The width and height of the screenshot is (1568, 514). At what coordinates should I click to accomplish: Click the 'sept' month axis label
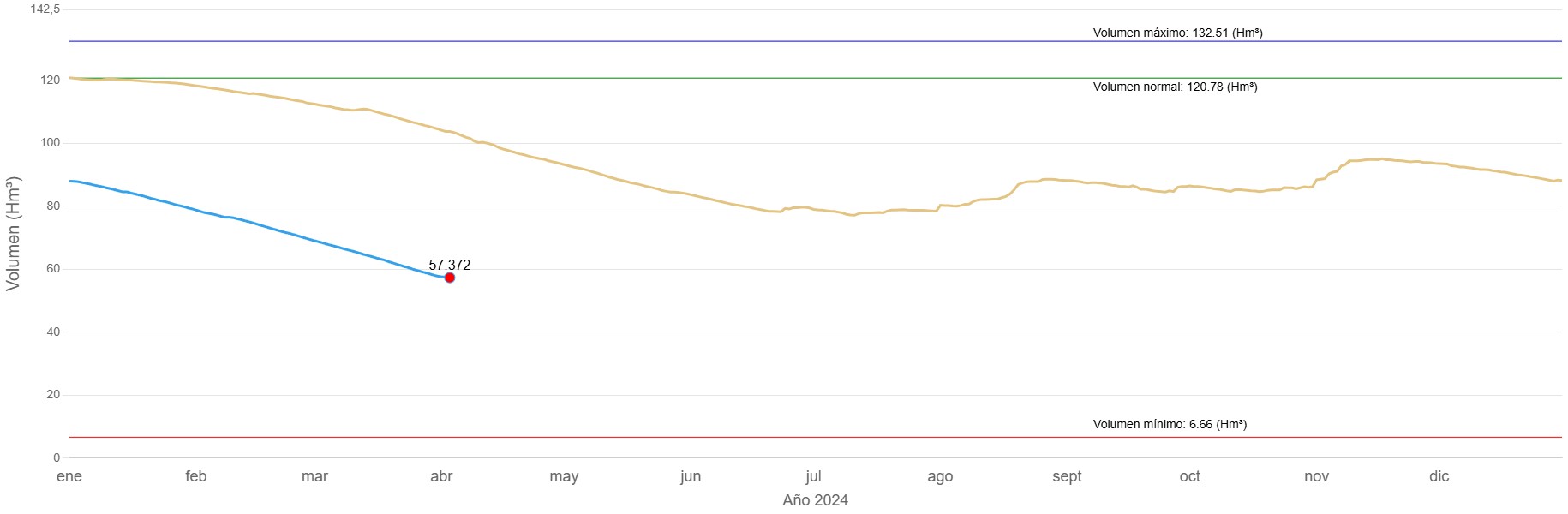(x=1067, y=476)
